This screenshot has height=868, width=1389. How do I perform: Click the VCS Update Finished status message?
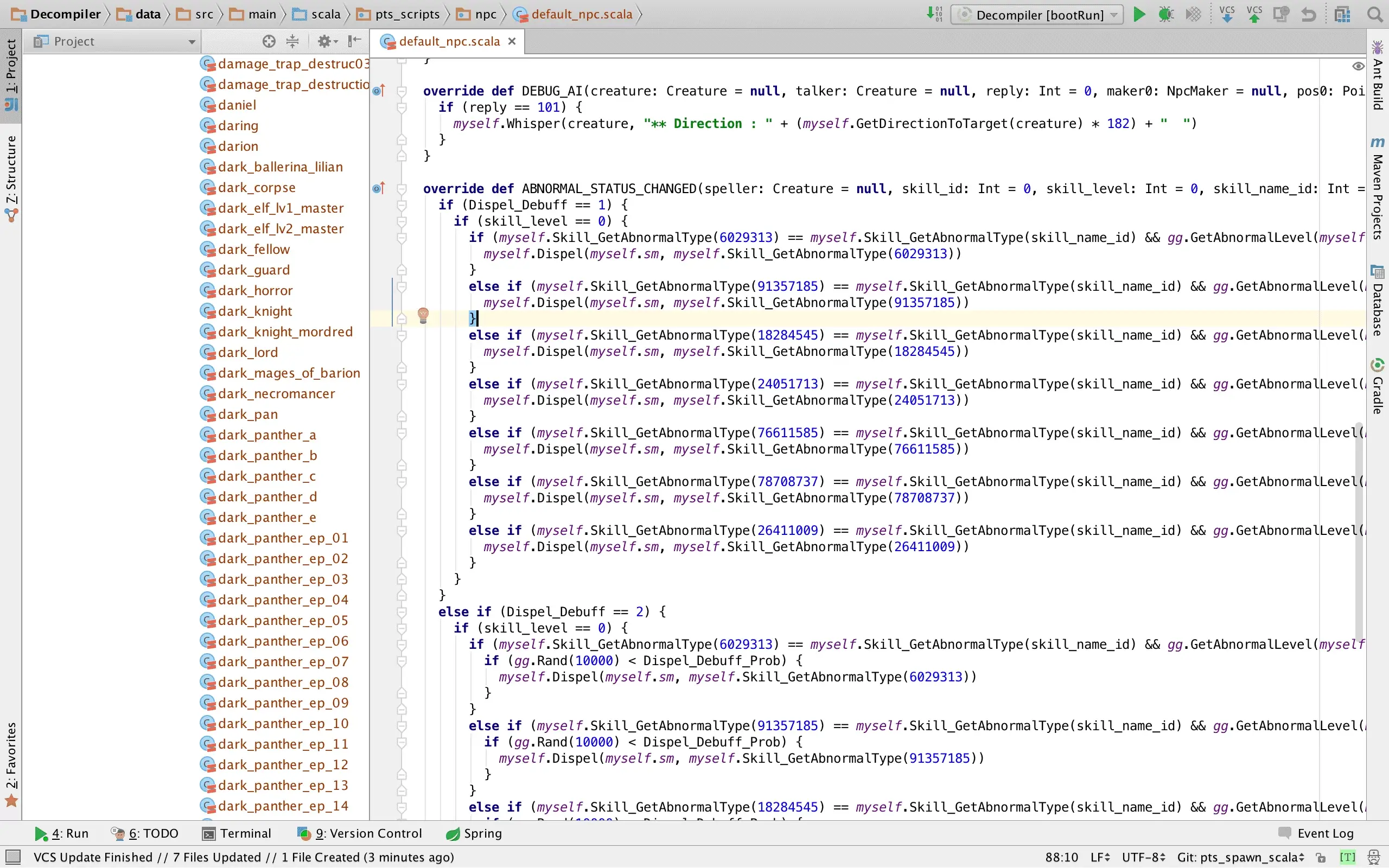pyautogui.click(x=244, y=857)
